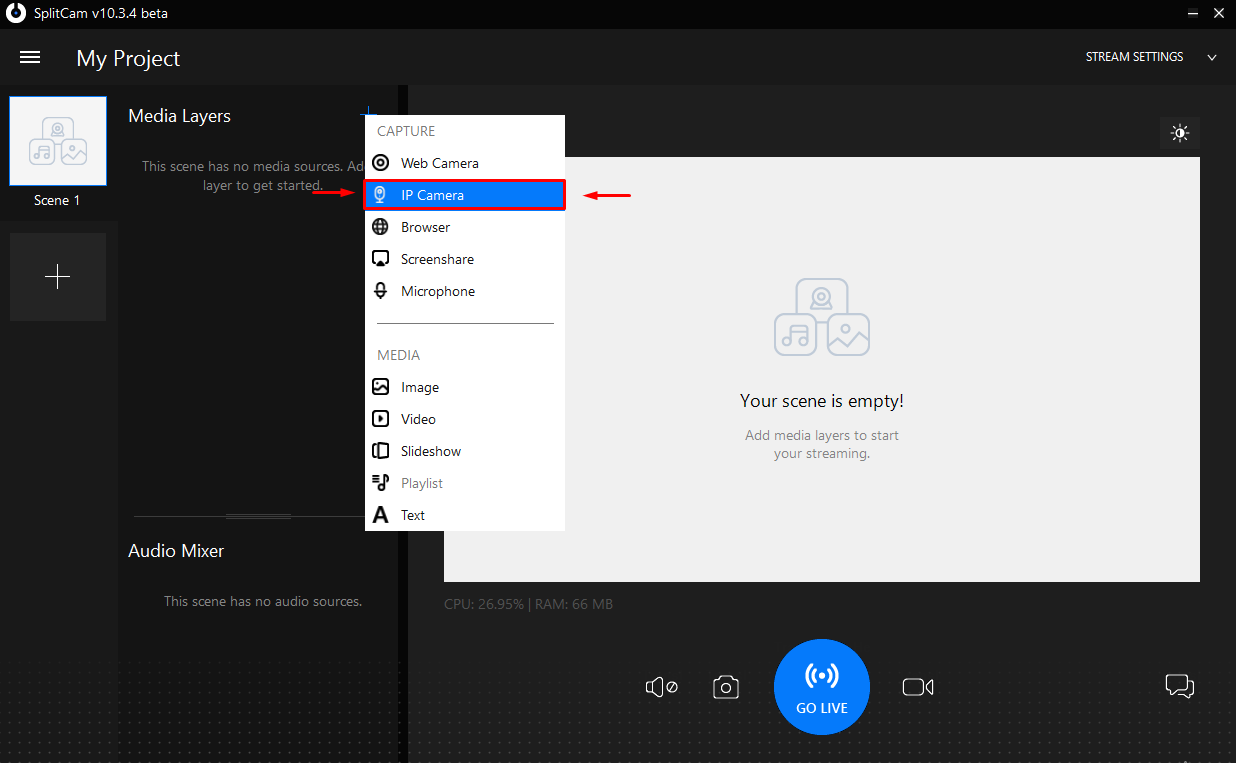Expand the STREAM SETTINGS dropdown

(1150, 57)
